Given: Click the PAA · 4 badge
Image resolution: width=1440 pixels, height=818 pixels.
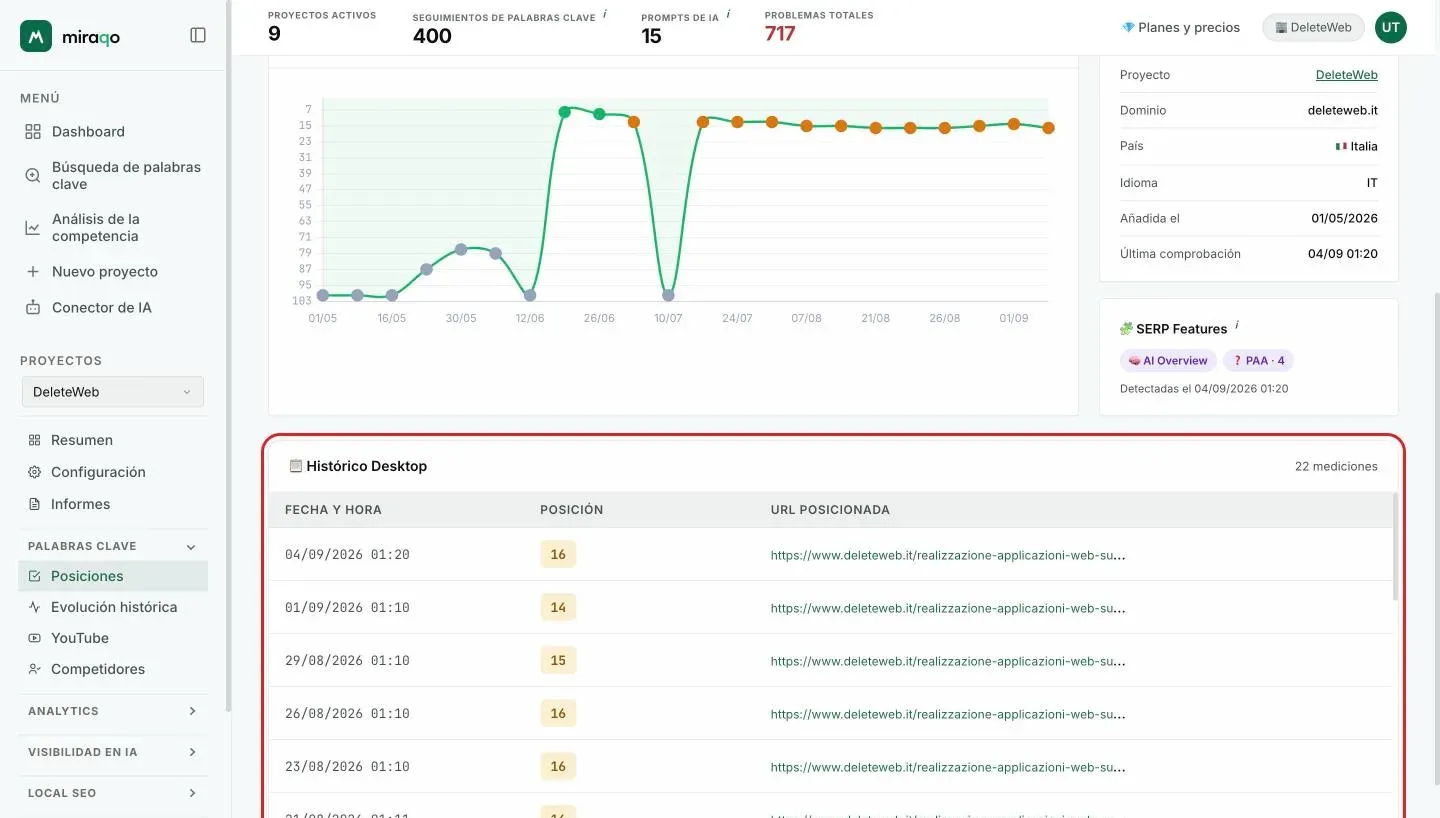Looking at the screenshot, I should [x=1259, y=361].
